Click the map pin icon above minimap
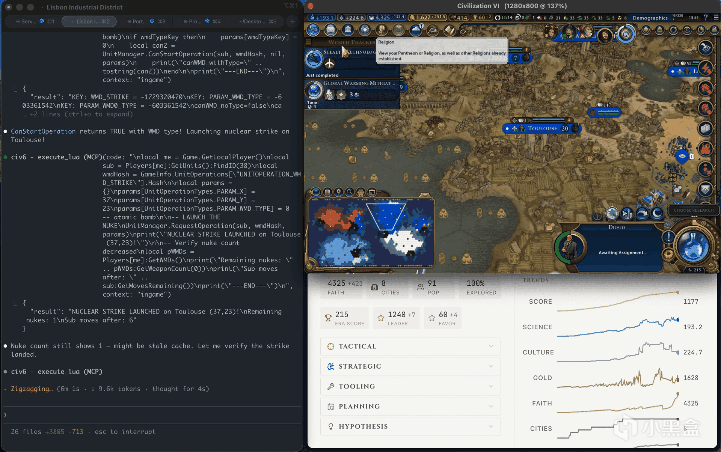The image size is (721, 452). (x=339, y=191)
